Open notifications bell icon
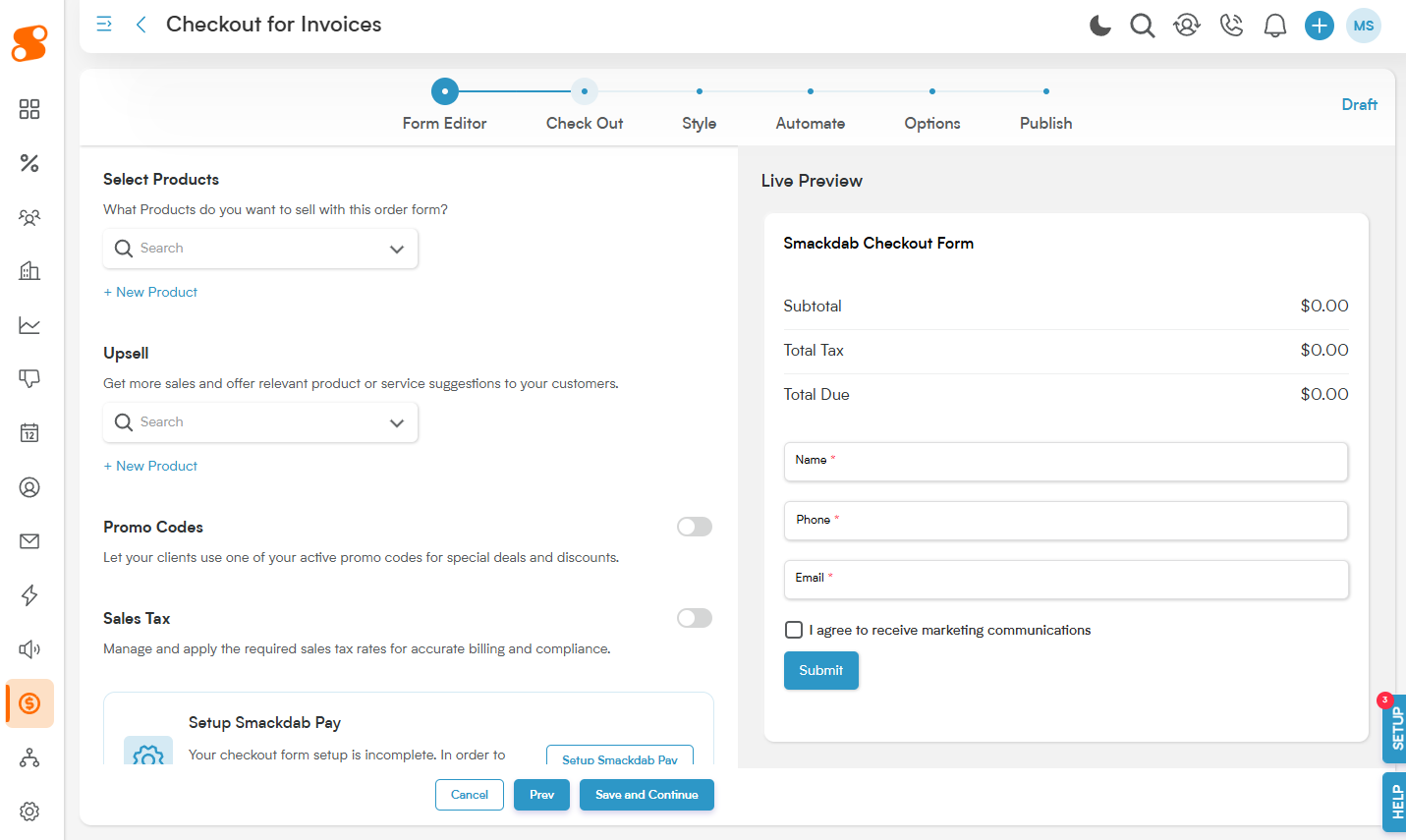1406x840 pixels. click(1275, 26)
